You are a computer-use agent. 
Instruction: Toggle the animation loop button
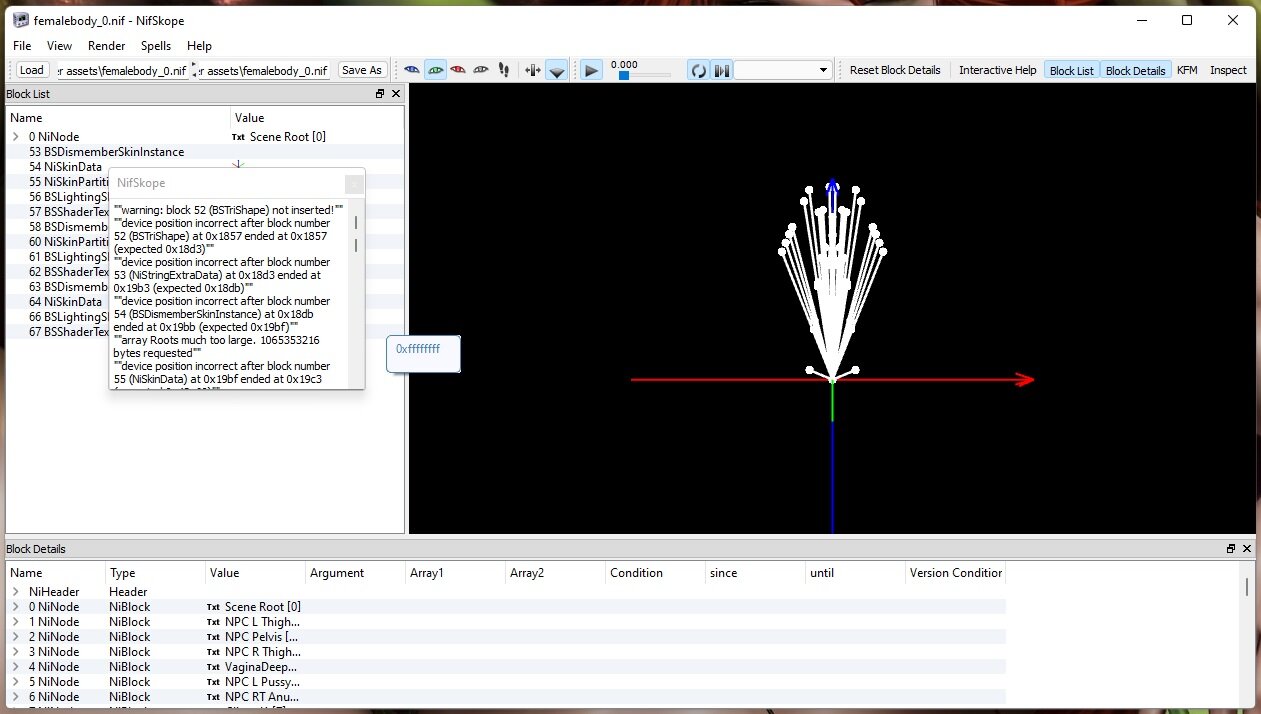pos(698,70)
